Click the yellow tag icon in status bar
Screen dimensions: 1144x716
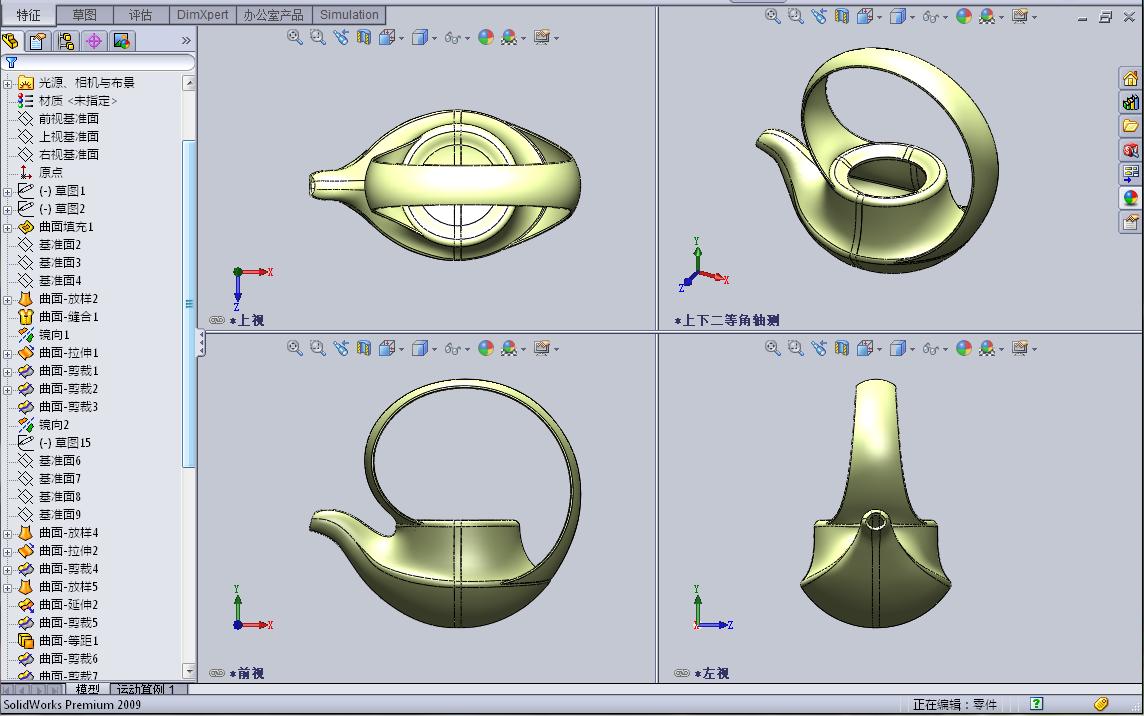[x=1101, y=704]
